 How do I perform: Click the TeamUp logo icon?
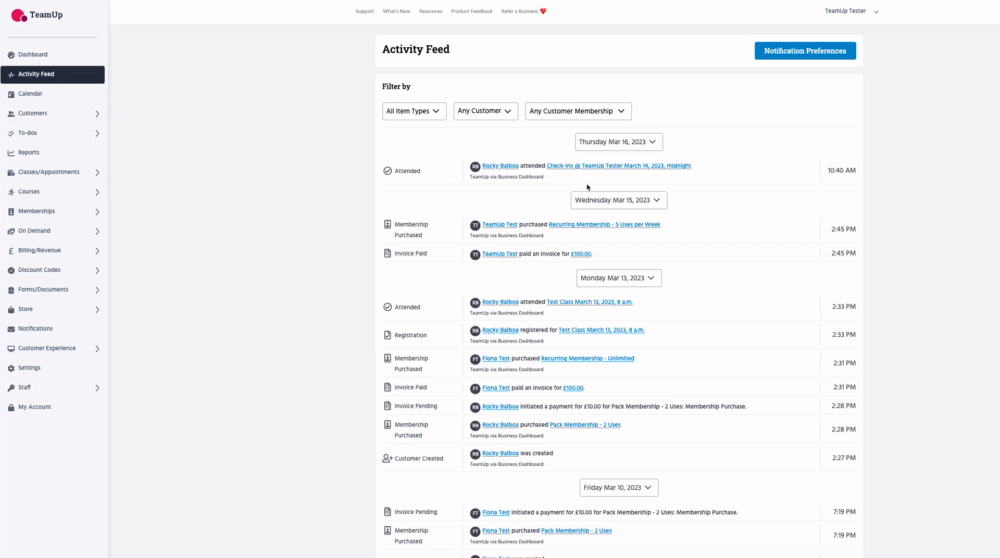(x=19, y=15)
